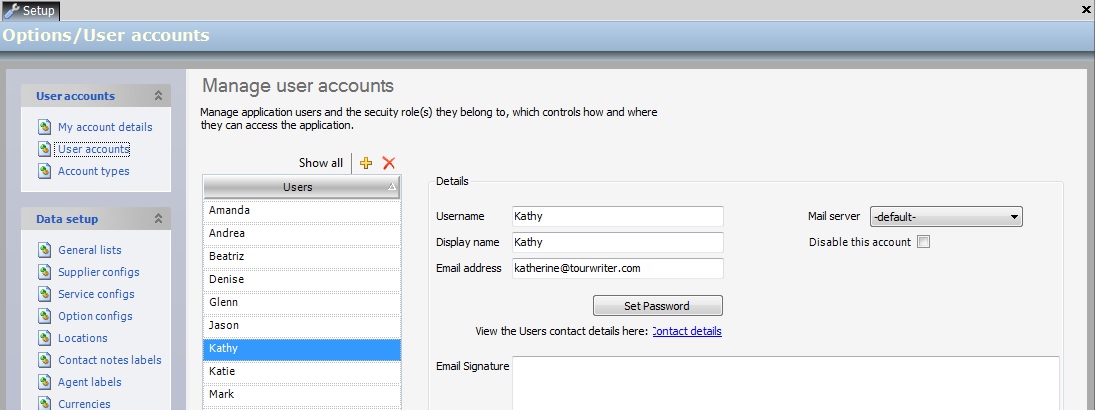Screen dimensions: 1095x410
Task: Sort the list by Users column header
Action: (298, 187)
